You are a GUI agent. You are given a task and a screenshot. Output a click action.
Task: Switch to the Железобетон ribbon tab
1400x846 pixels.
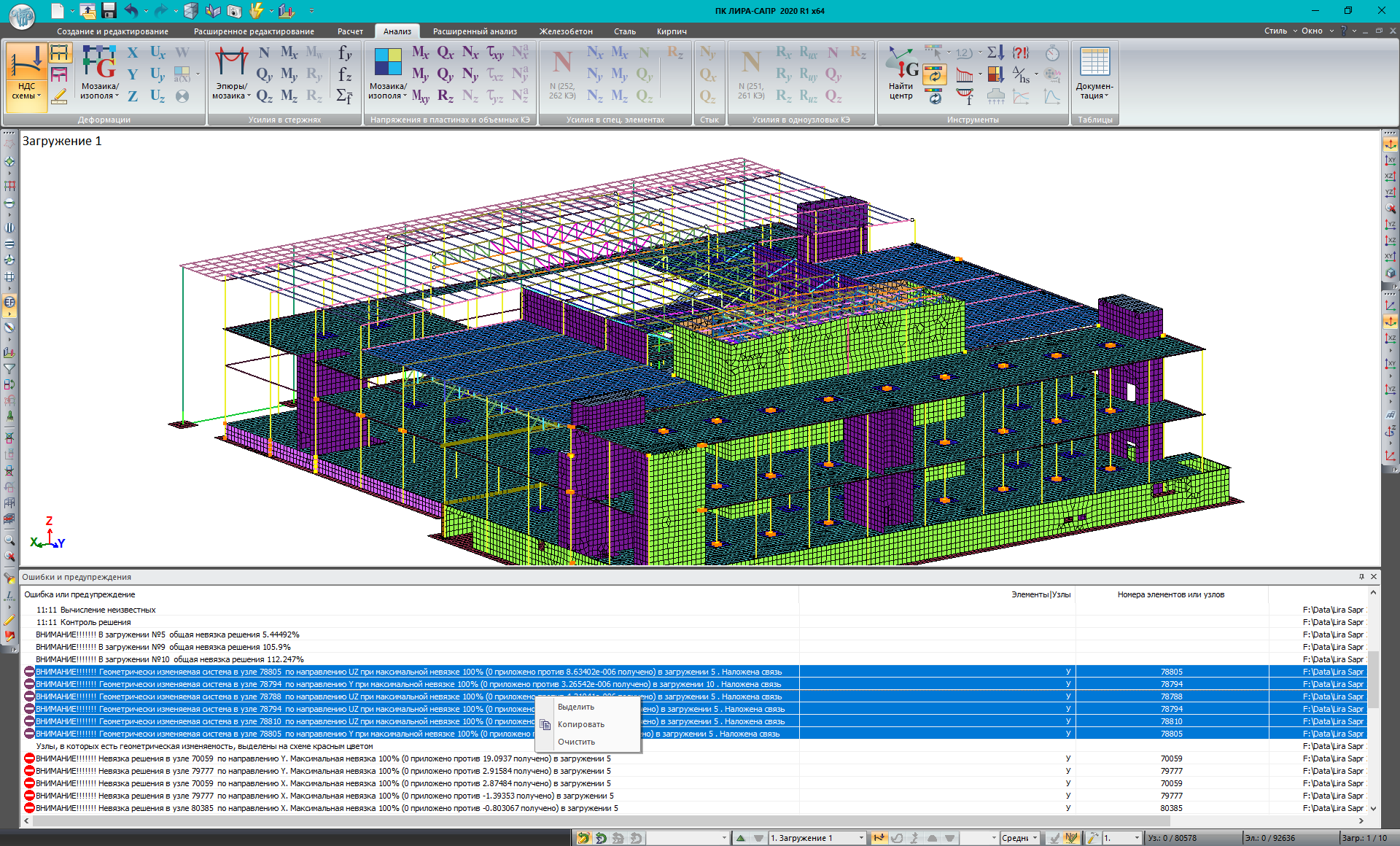click(x=565, y=31)
